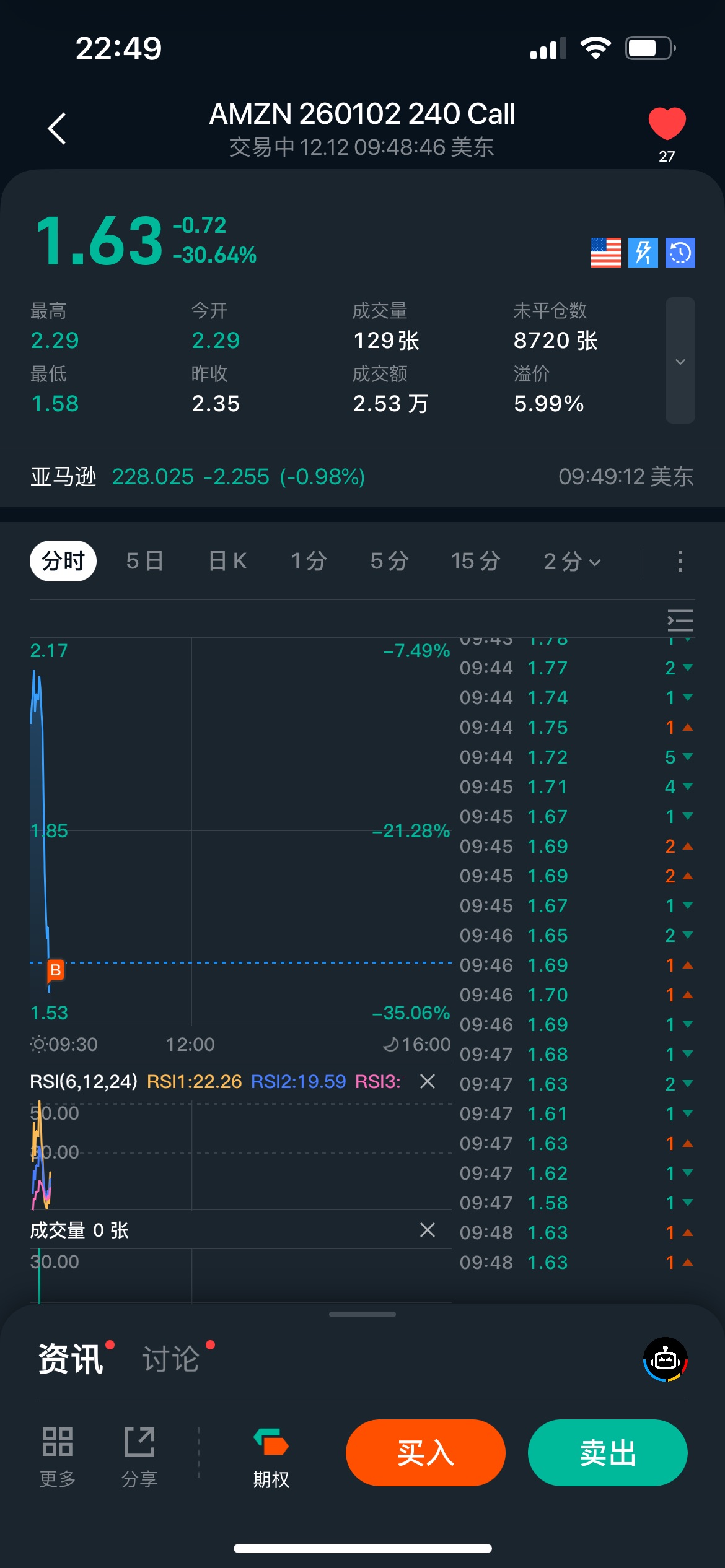Switch to the 日K chart tab
Image resolution: width=725 pixels, height=1568 pixels.
coord(227,561)
